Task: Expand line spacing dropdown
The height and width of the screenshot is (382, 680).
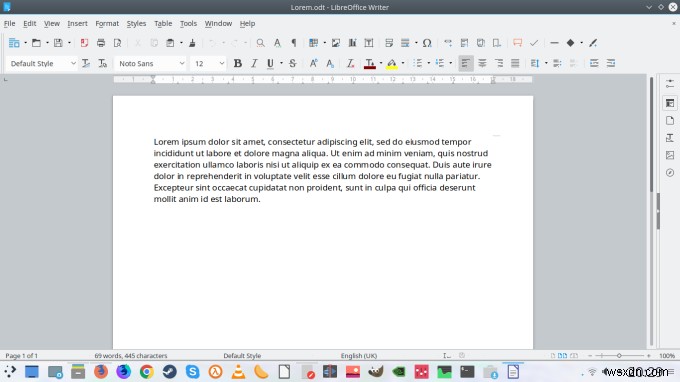Action: [x=546, y=64]
